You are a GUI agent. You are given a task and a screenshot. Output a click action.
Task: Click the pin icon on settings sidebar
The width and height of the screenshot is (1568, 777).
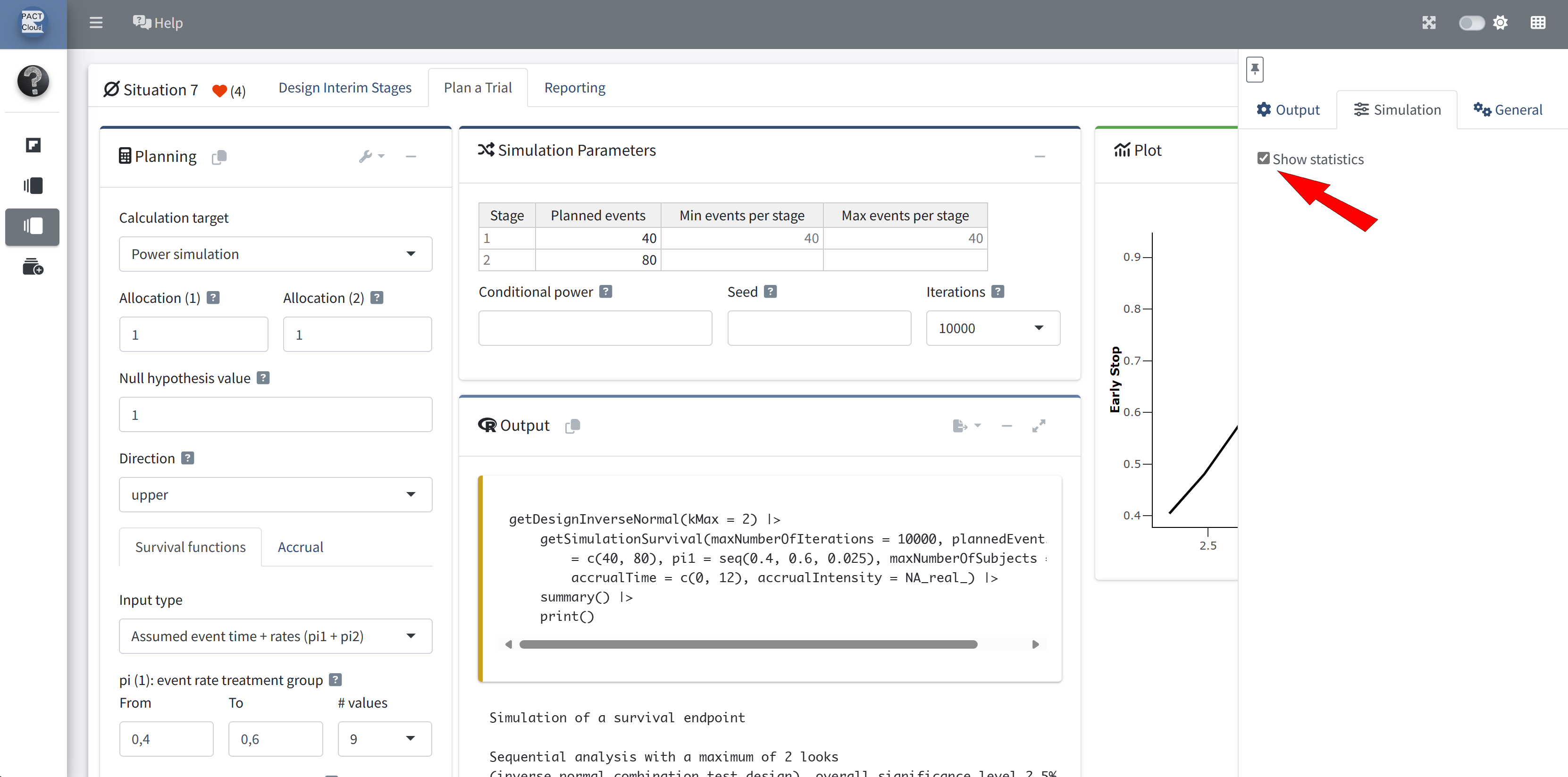coord(1255,69)
